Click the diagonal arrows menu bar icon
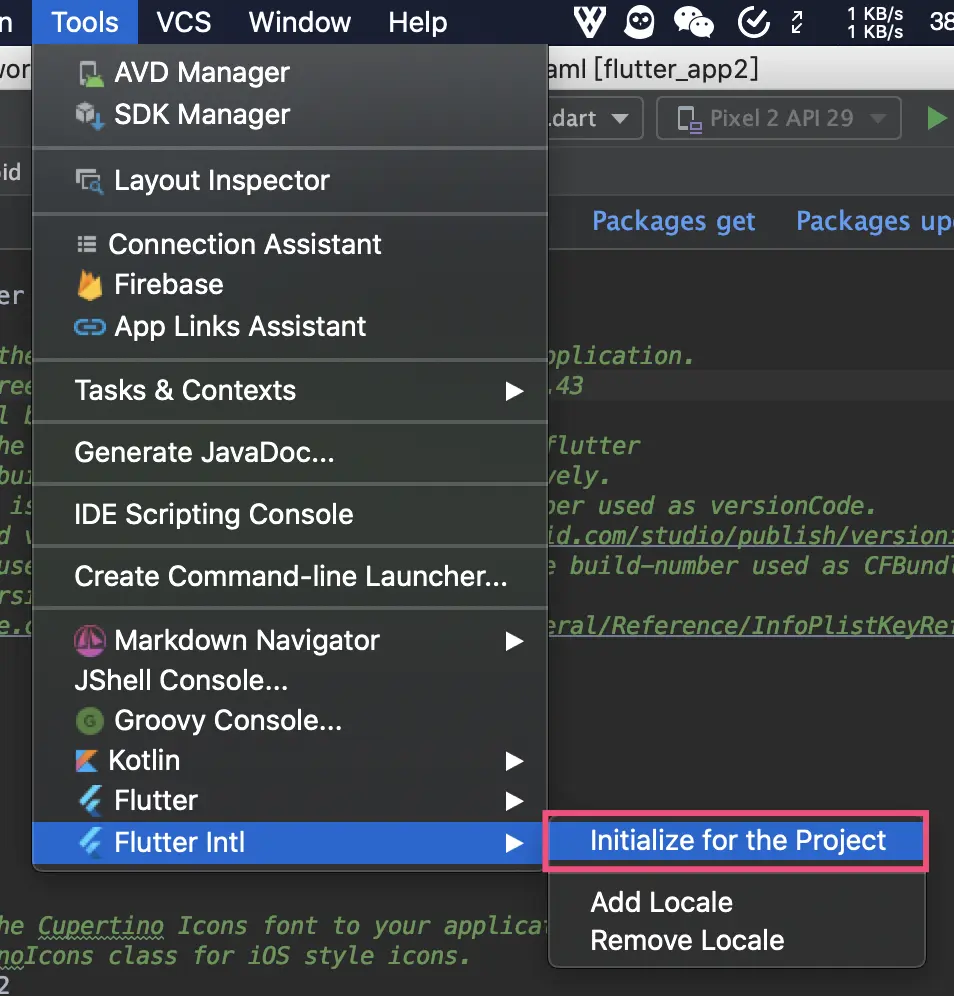The height and width of the screenshot is (996, 954). coord(797,22)
